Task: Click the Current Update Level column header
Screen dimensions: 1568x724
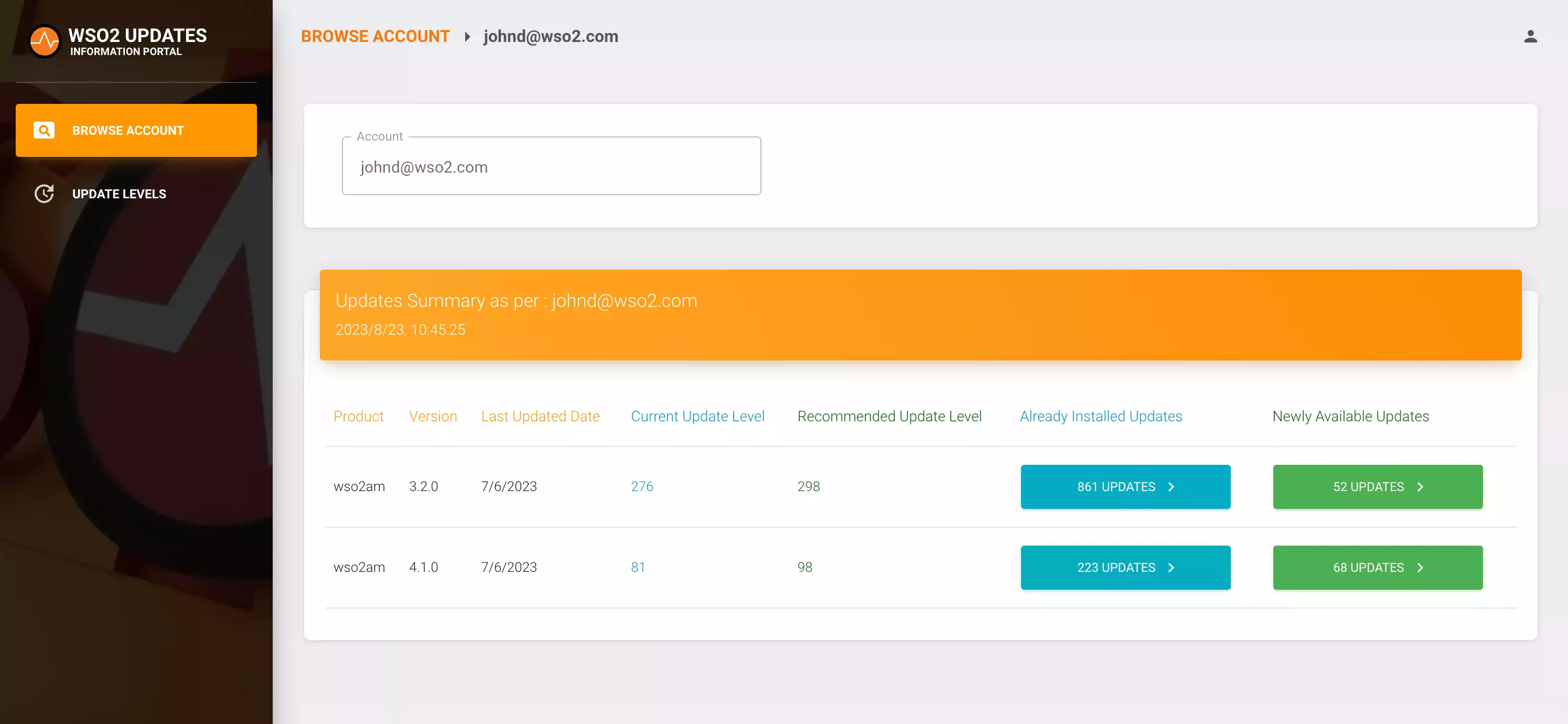Action: click(x=697, y=417)
